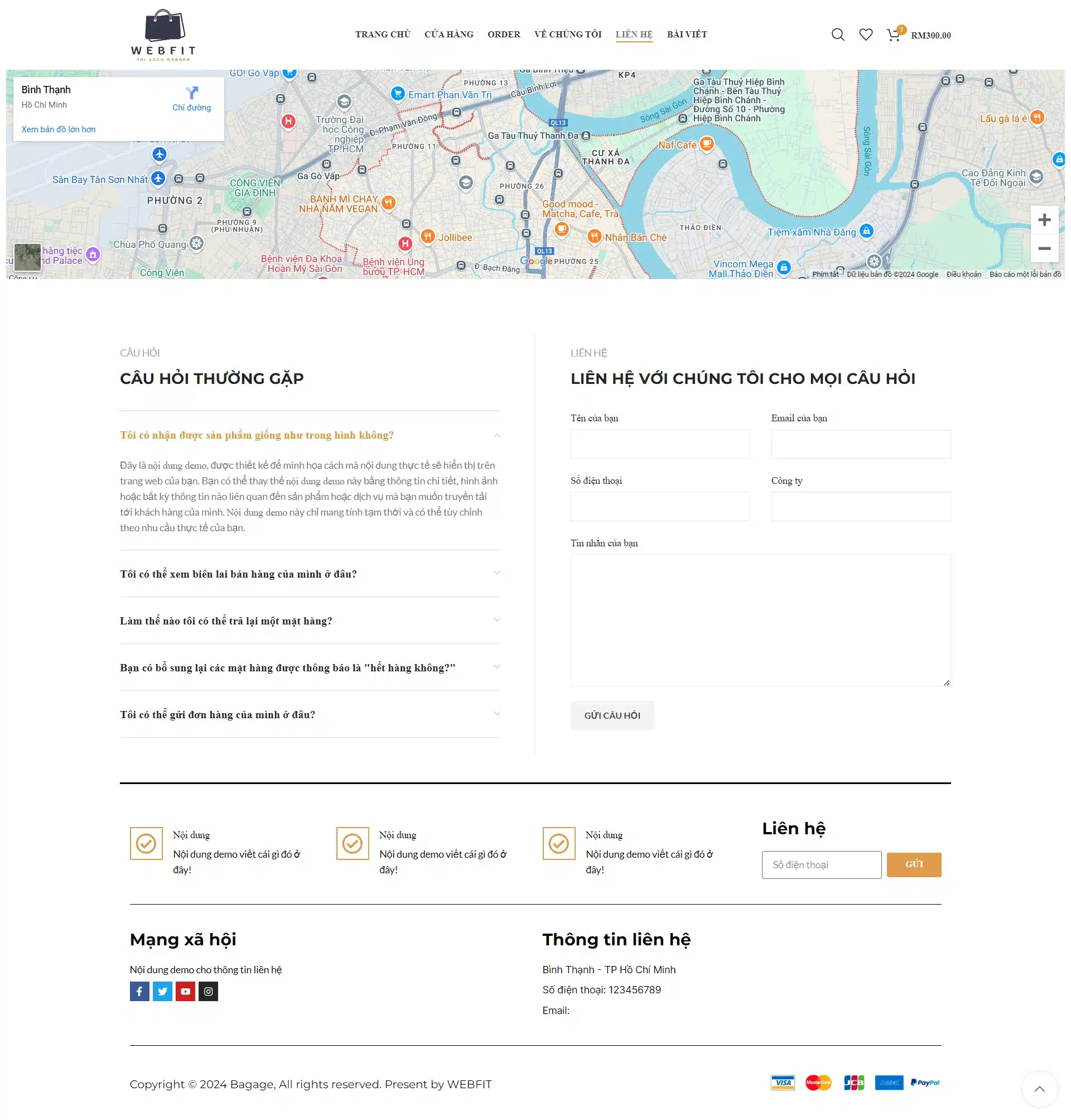Click the search magnifier icon in header
1071x1120 pixels.
point(837,35)
